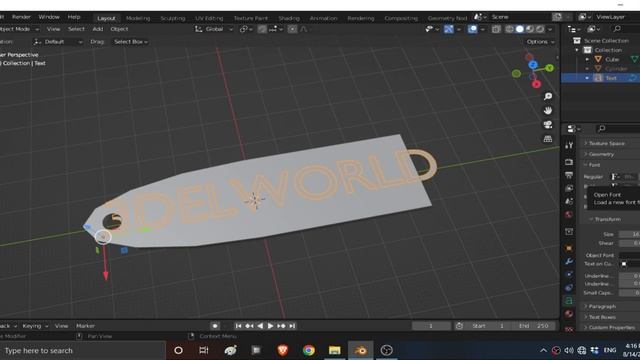Toggle proportional editing
640x360 pixels.
tap(292, 29)
